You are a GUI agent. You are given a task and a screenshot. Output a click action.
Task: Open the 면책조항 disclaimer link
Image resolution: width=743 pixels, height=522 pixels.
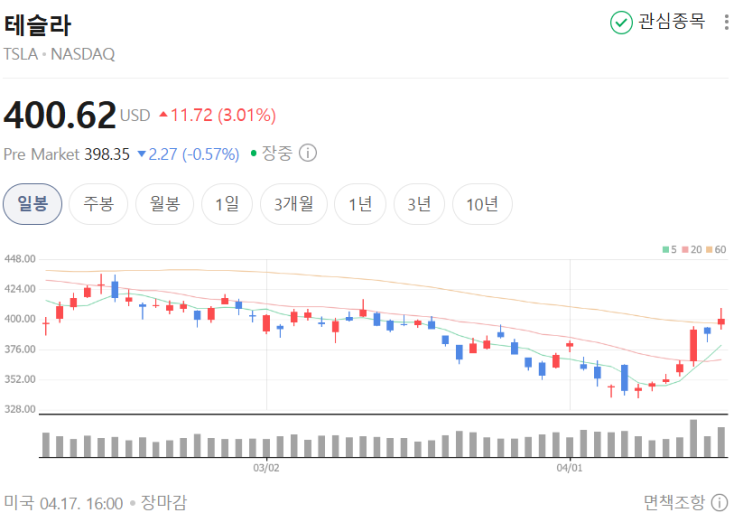(674, 503)
